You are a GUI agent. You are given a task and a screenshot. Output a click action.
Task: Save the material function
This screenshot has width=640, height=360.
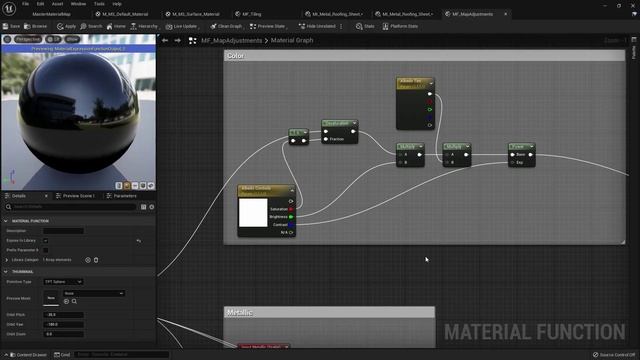[11, 26]
